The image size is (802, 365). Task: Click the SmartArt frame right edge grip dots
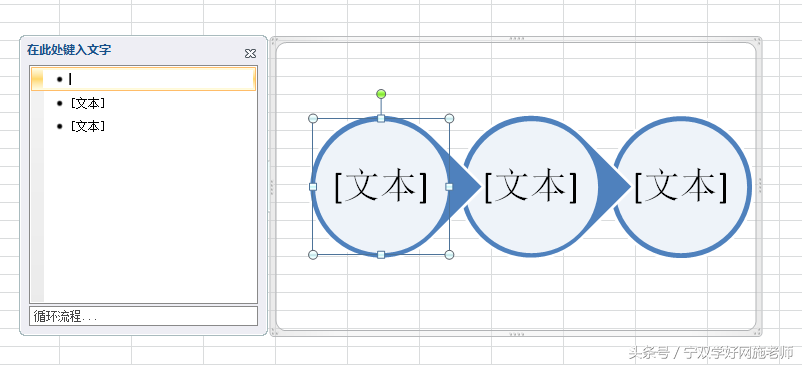[760, 185]
